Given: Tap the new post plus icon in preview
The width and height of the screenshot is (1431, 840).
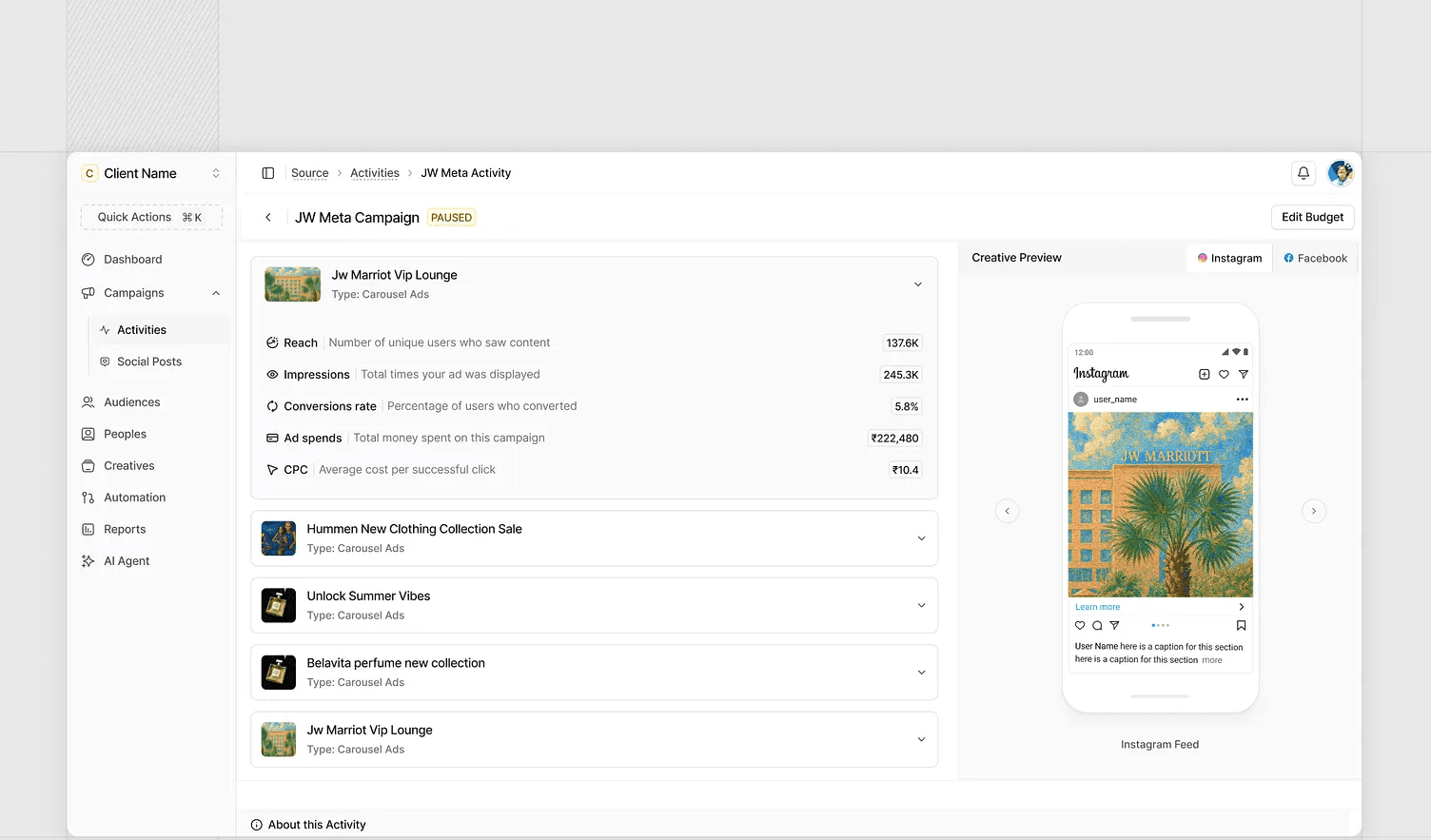Looking at the screenshot, I should pyautogui.click(x=1205, y=375).
